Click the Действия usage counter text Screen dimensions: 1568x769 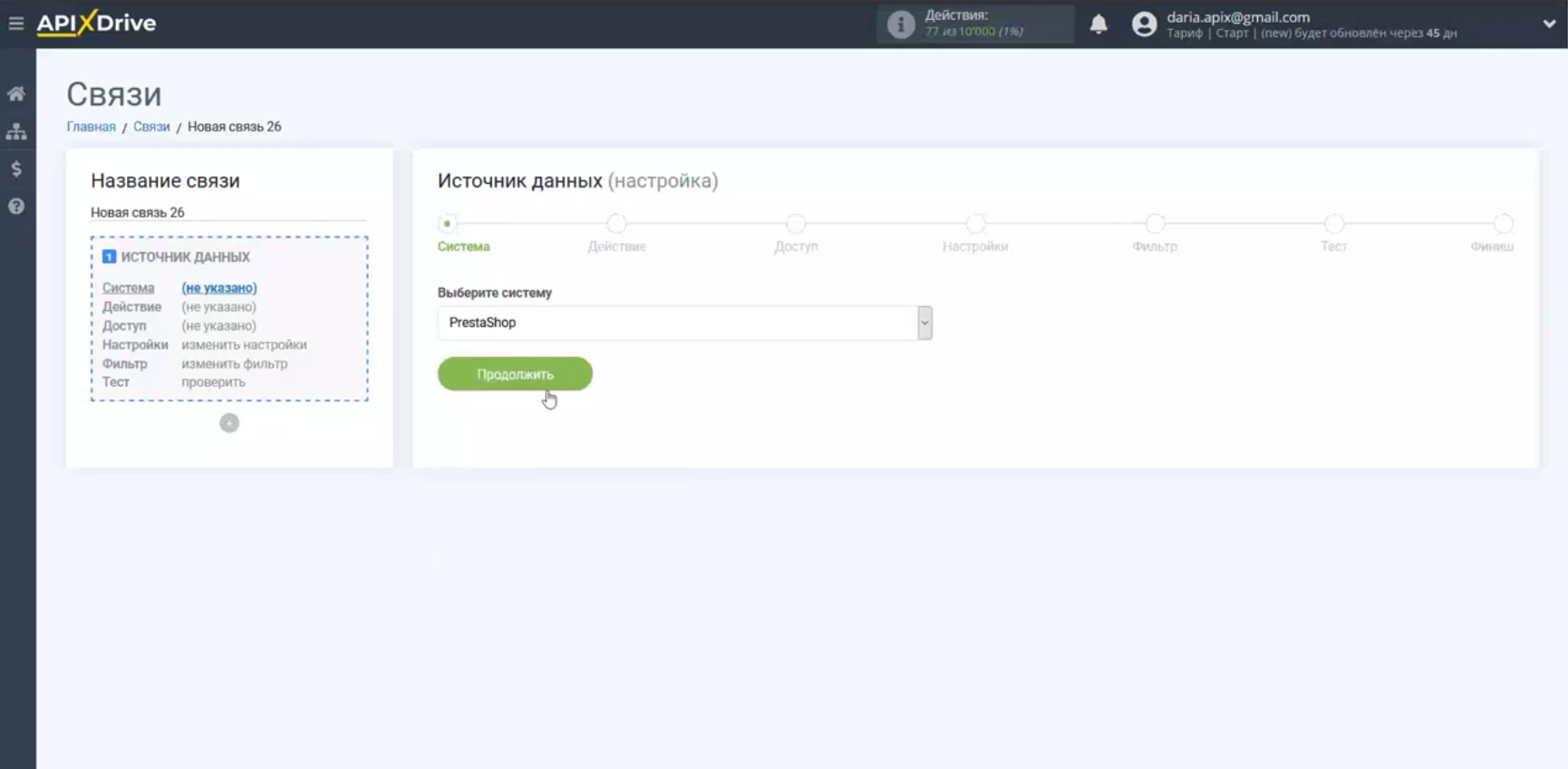[974, 24]
